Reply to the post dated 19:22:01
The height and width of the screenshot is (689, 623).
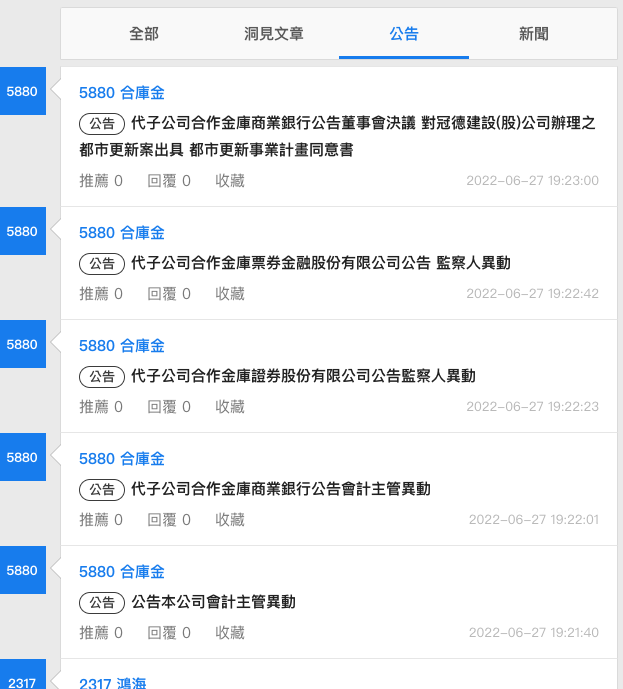point(169,519)
